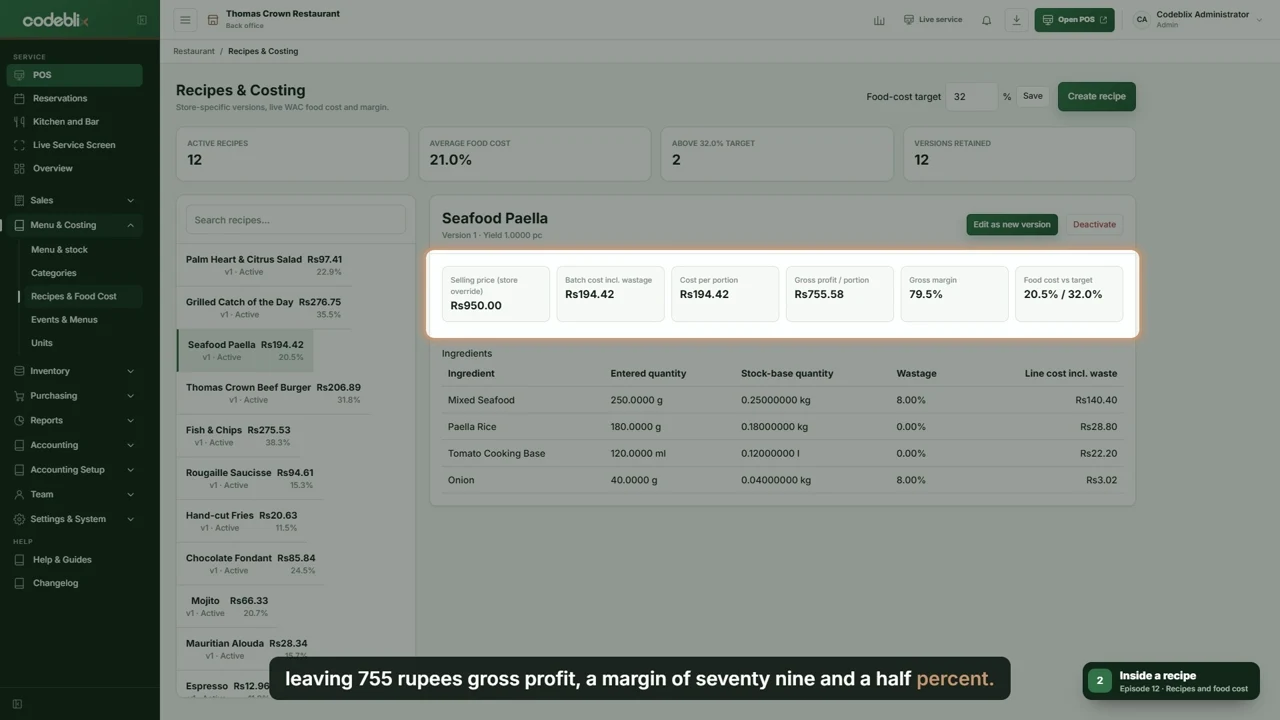Select Grilled Catch of the Day recipe

point(263,307)
